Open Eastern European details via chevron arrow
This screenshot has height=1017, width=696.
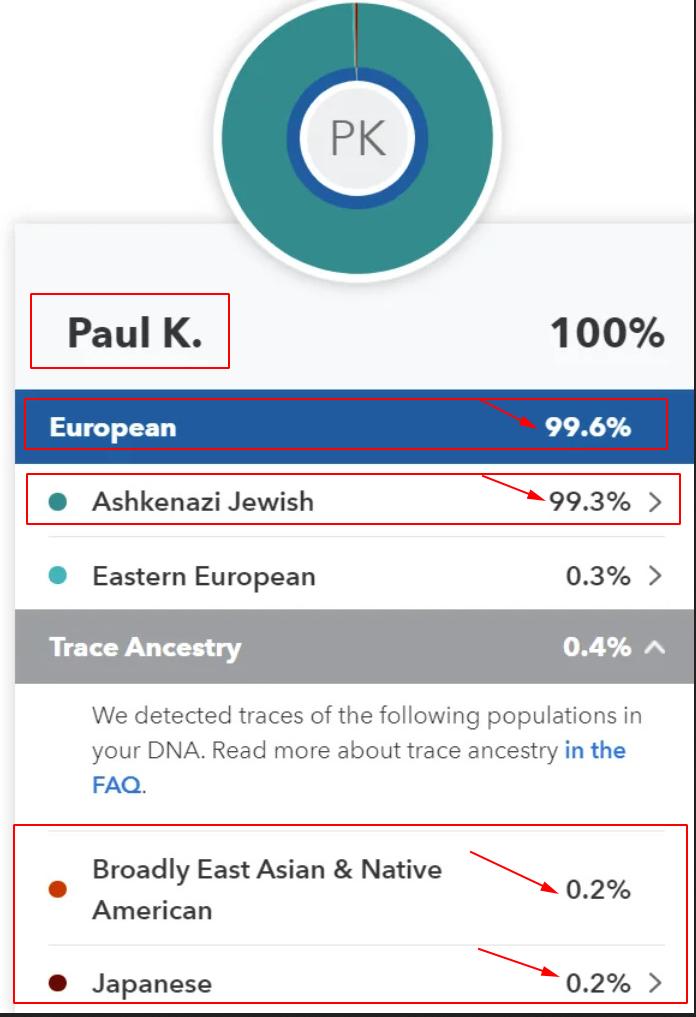pos(656,577)
